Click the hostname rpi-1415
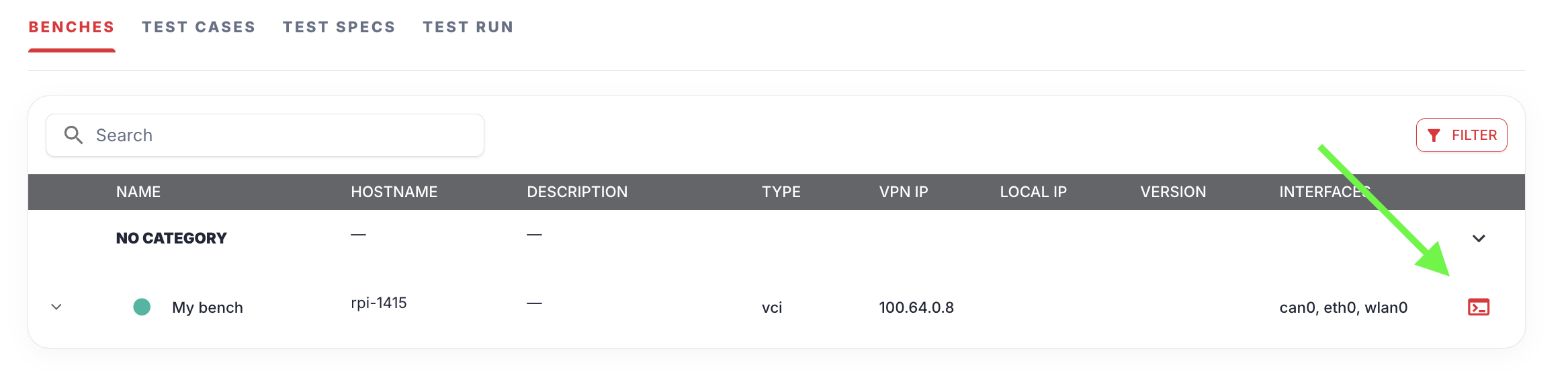1568x374 pixels. click(x=379, y=303)
